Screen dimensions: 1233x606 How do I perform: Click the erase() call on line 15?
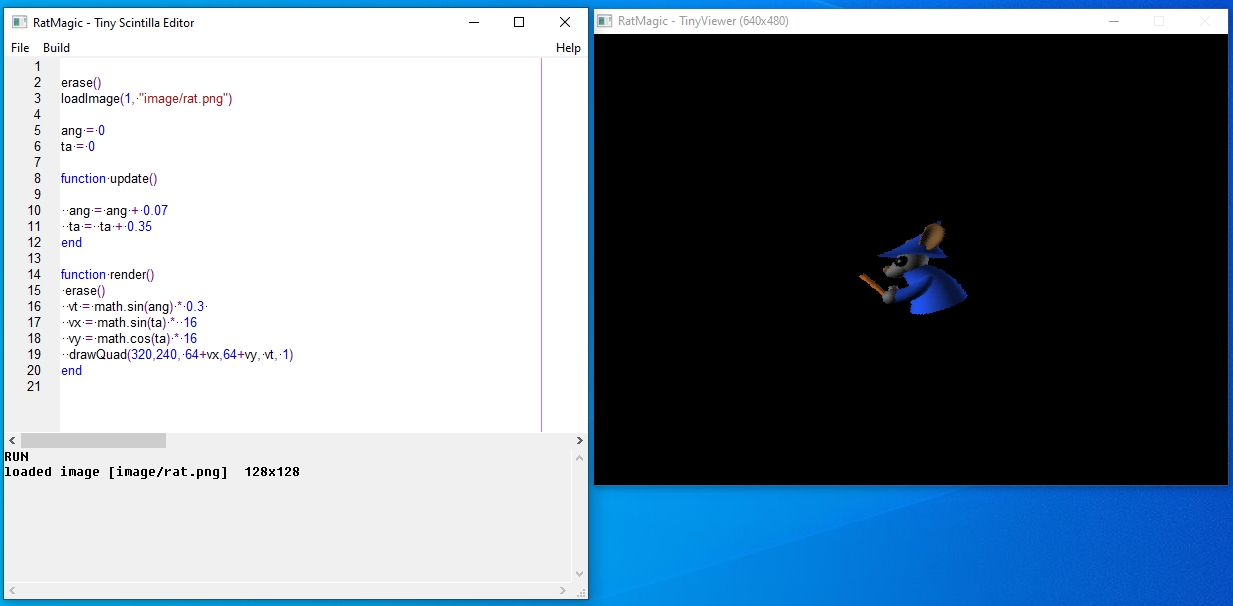pos(85,290)
